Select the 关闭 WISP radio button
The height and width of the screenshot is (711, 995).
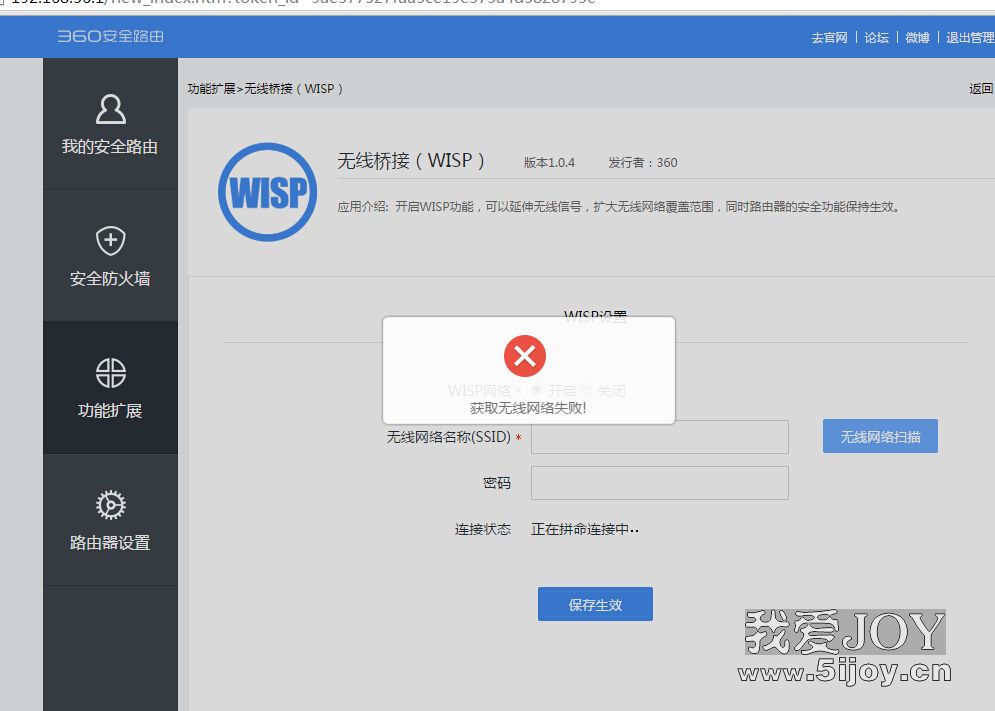(586, 389)
